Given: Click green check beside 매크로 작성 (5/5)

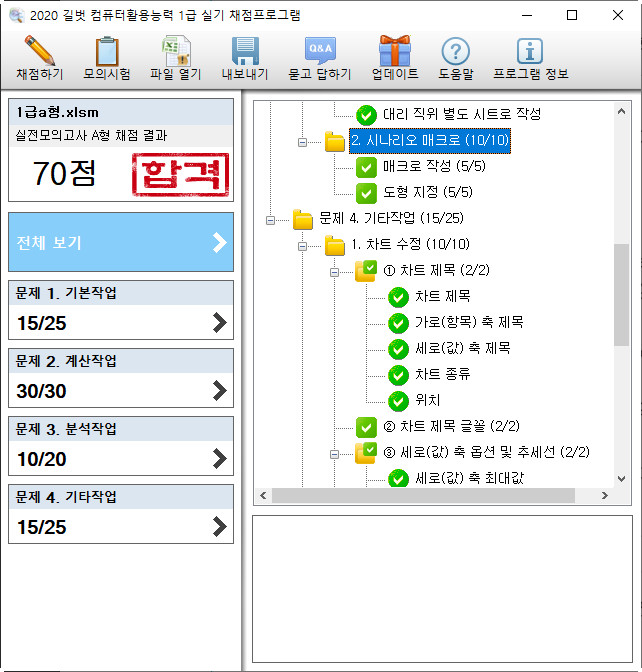Looking at the screenshot, I should [366, 166].
